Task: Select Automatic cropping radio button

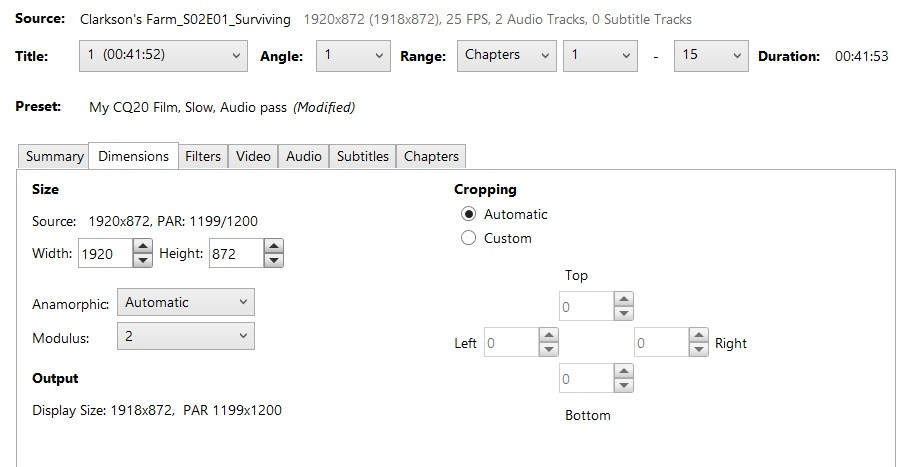Action: click(x=468, y=214)
